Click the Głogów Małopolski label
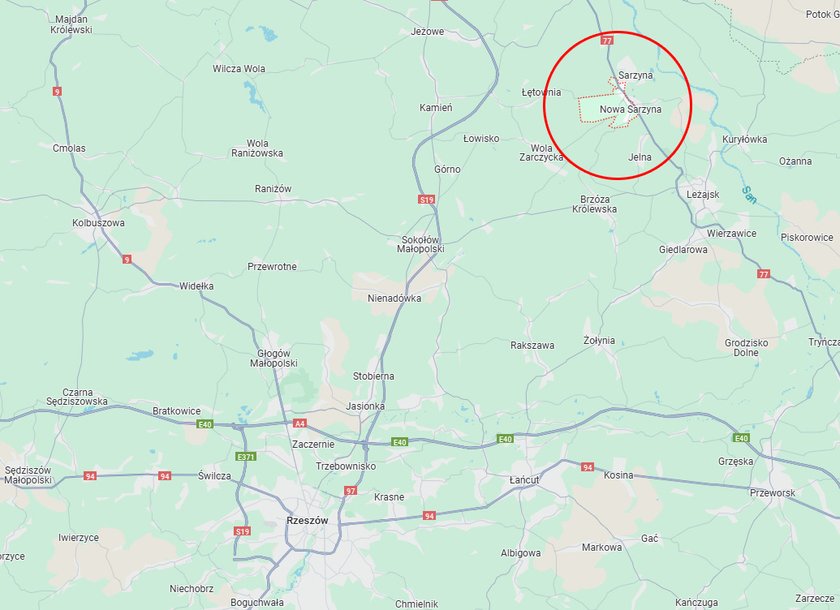 (274, 358)
